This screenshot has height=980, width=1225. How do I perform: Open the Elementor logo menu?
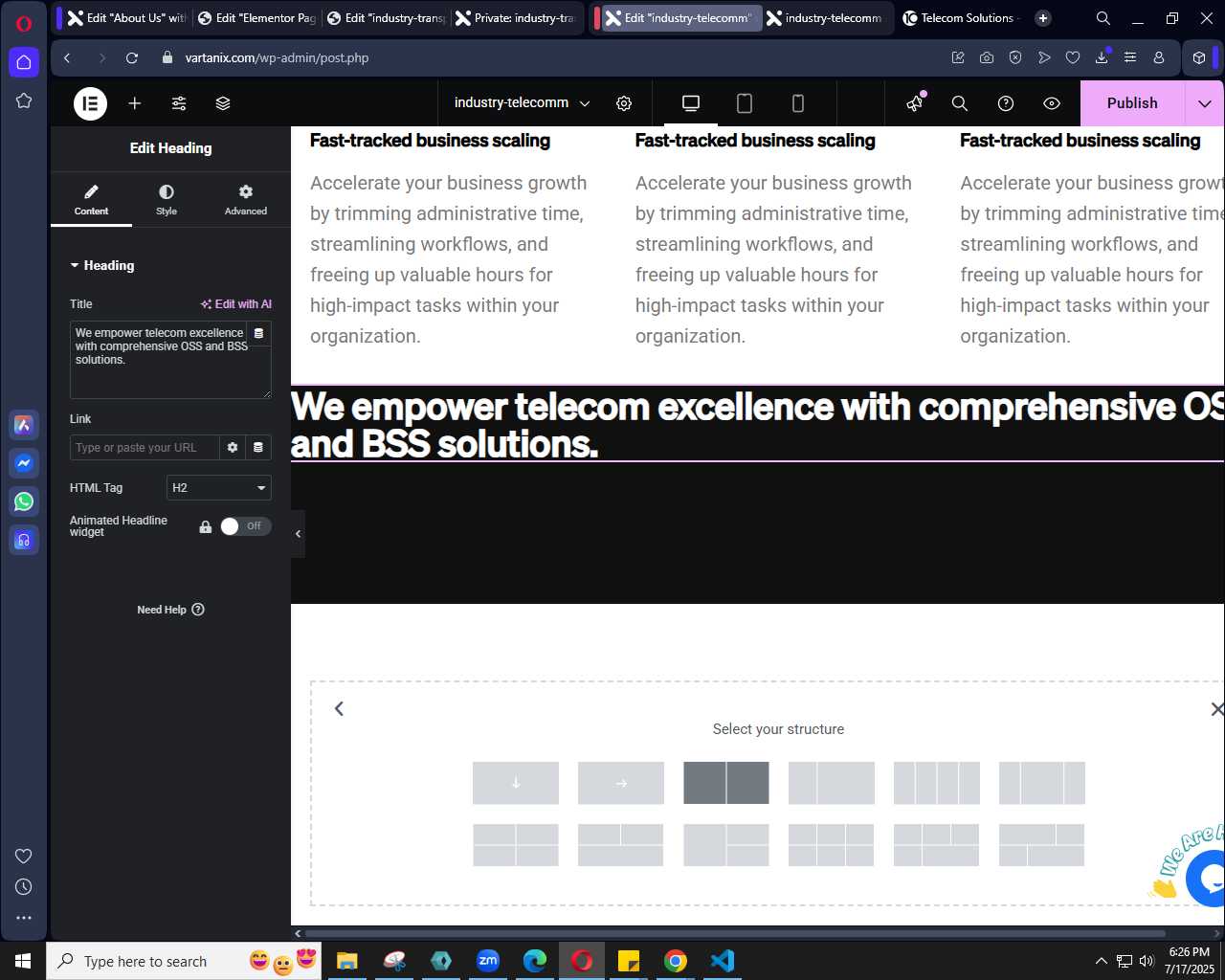pos(91,103)
